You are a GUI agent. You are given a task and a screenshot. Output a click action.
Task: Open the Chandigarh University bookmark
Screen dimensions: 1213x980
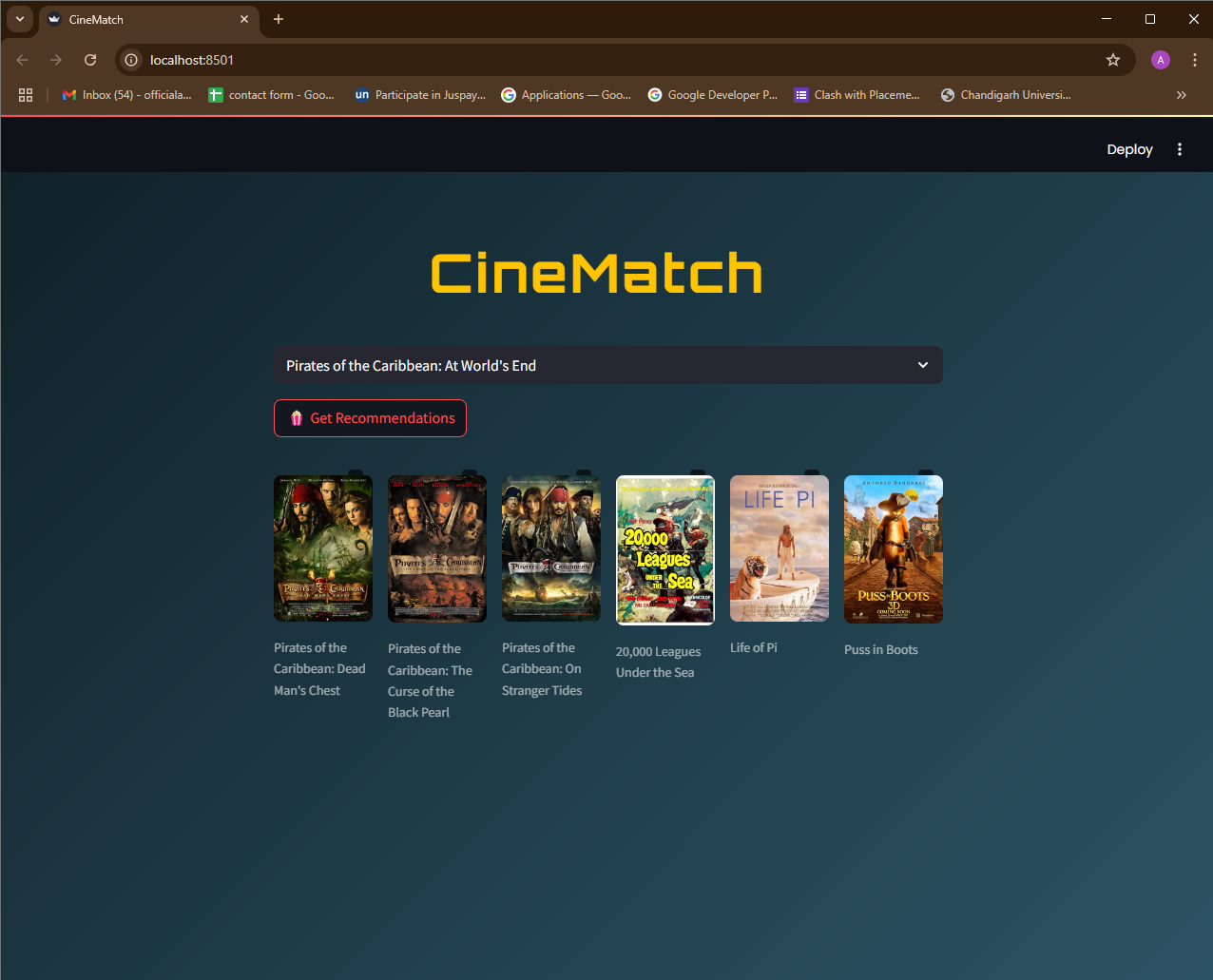click(x=1006, y=95)
